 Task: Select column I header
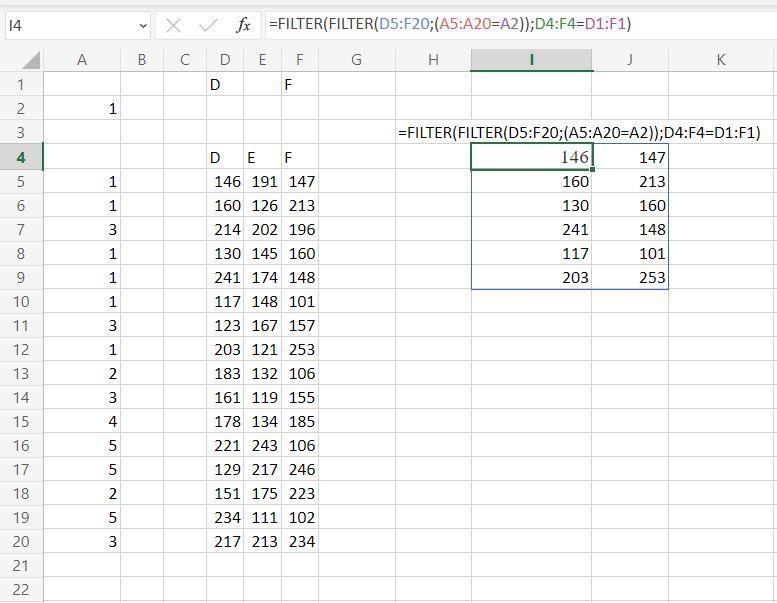[x=531, y=60]
